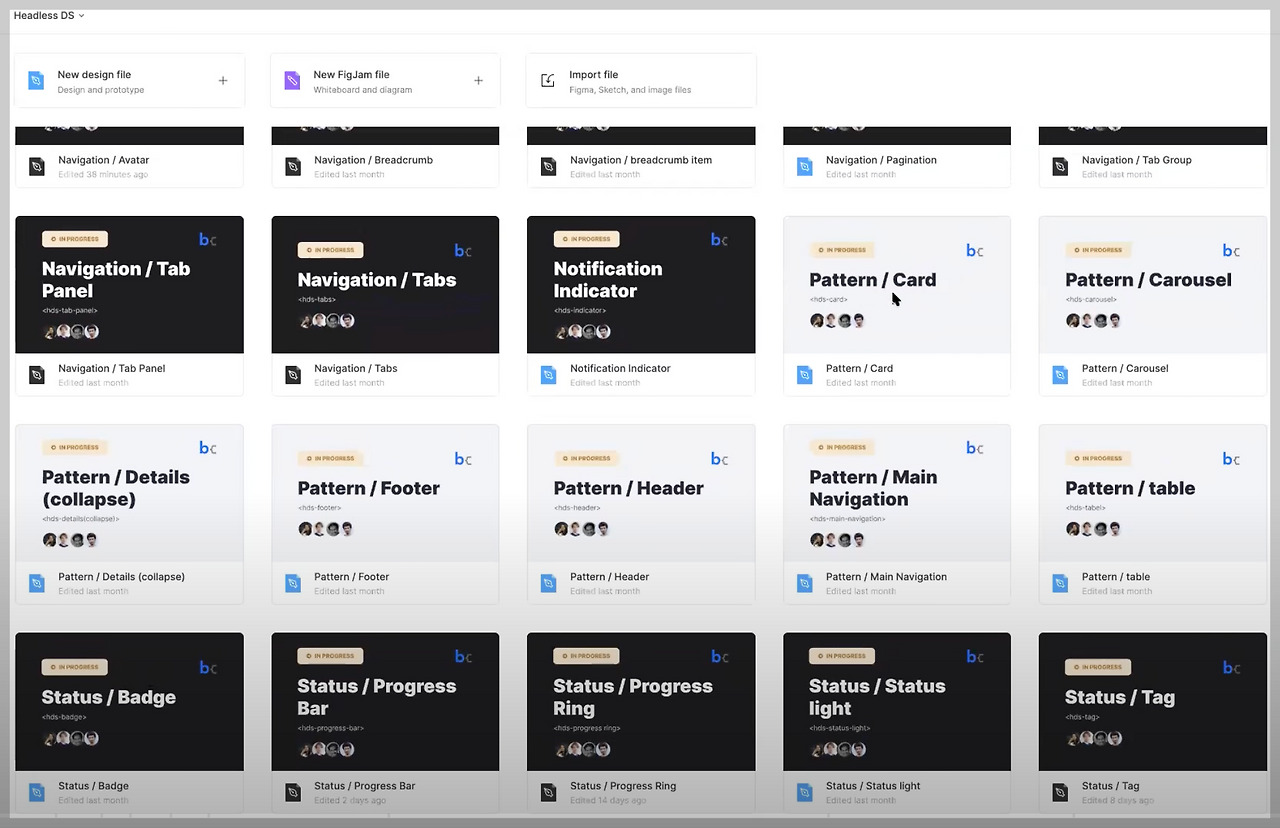Click the New design file icon
Viewport: 1280px width, 828px height.
click(x=36, y=80)
